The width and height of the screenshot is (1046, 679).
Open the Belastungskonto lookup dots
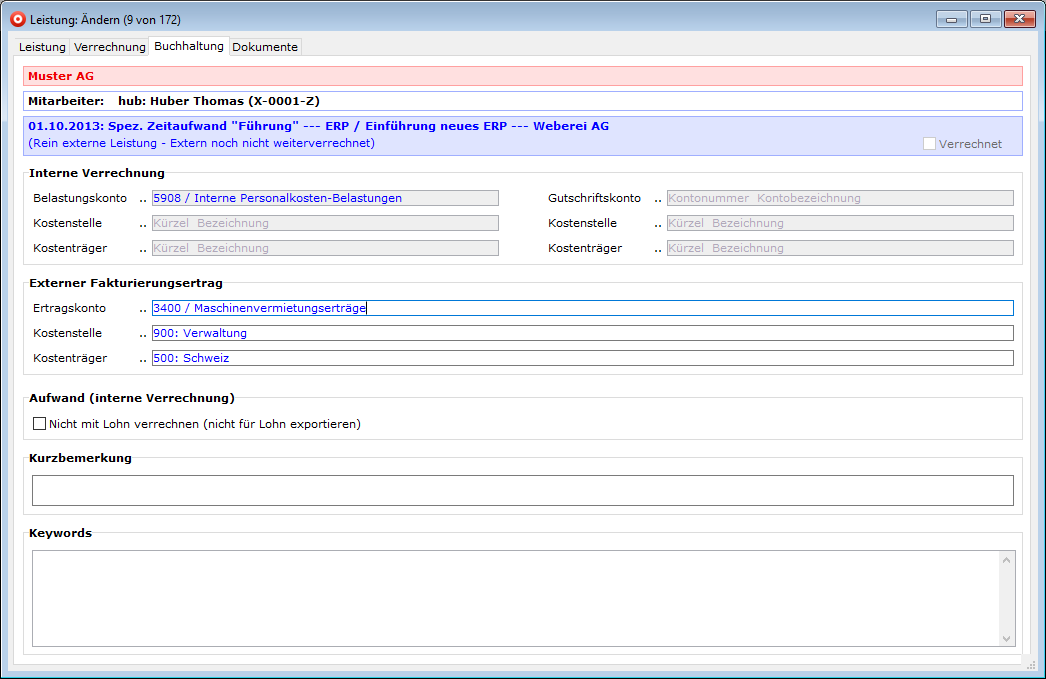pyautogui.click(x=143, y=199)
